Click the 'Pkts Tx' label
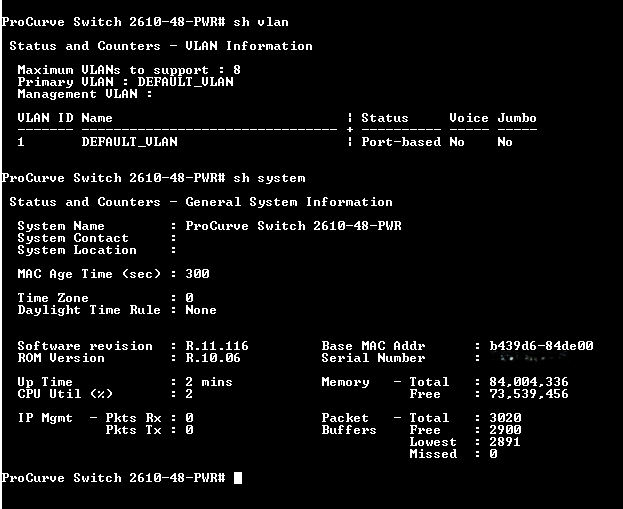623x509 pixels. click(x=134, y=430)
